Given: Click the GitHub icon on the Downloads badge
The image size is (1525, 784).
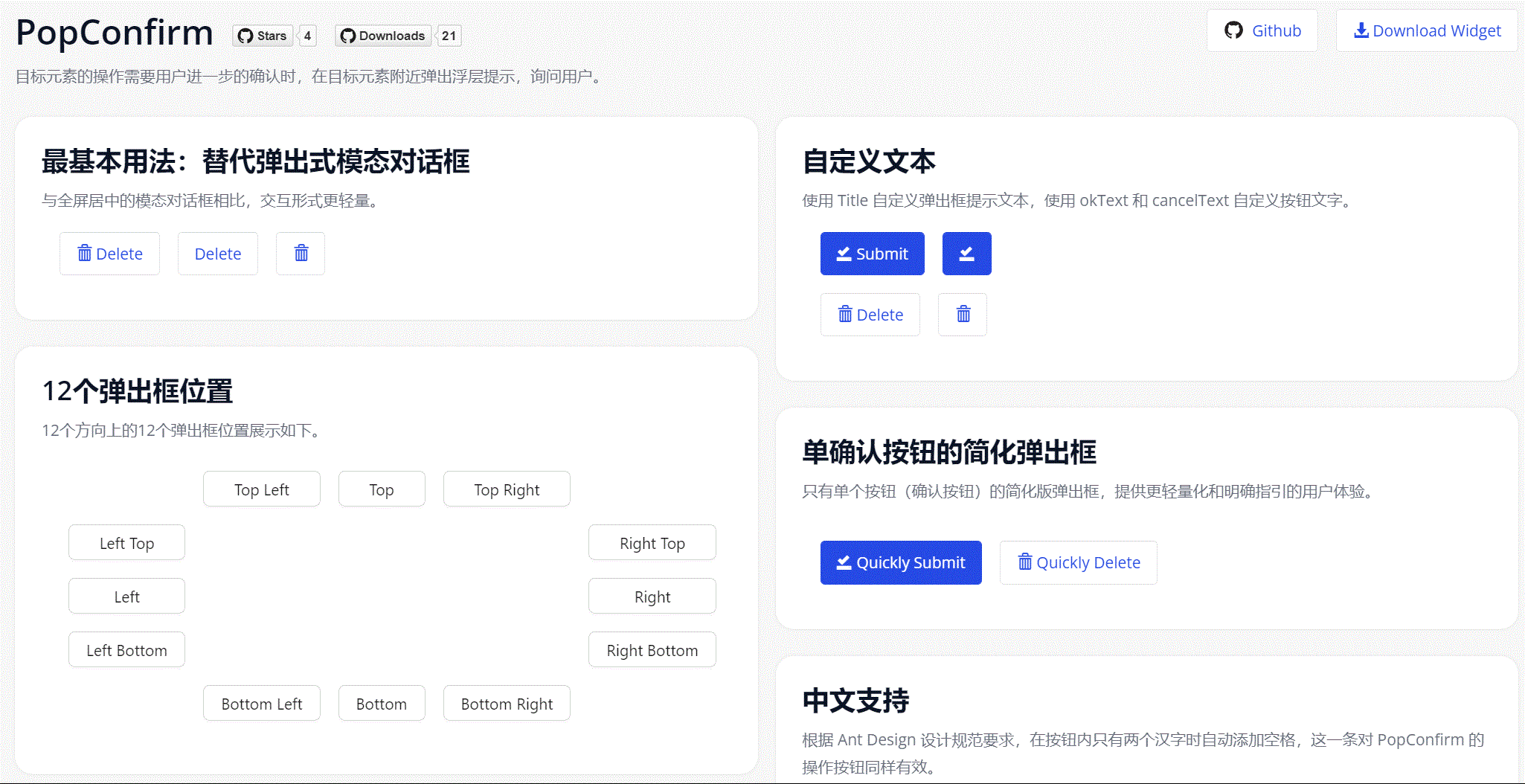Looking at the screenshot, I should coord(348,35).
